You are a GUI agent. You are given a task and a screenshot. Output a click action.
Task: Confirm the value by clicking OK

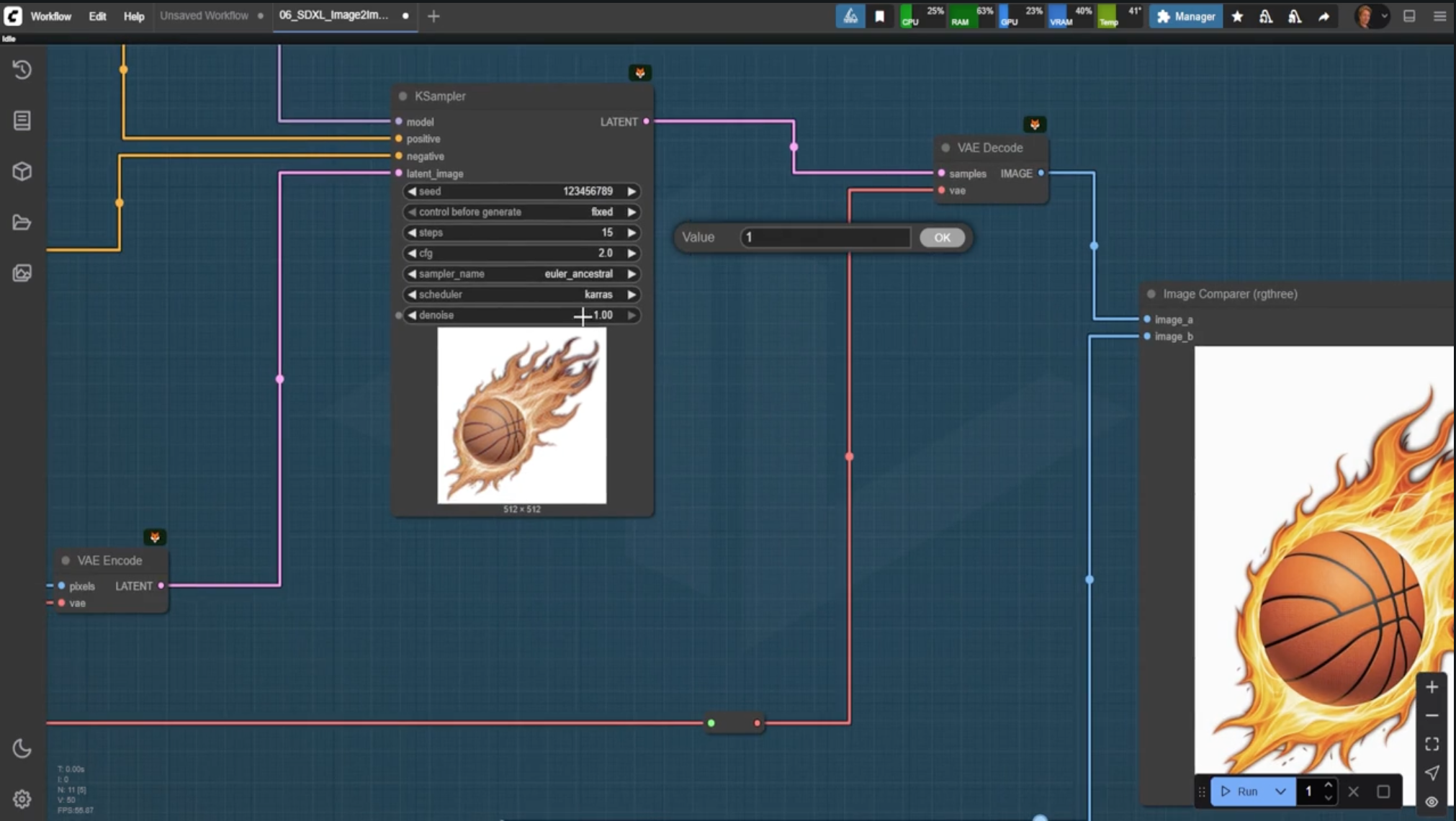click(x=942, y=238)
